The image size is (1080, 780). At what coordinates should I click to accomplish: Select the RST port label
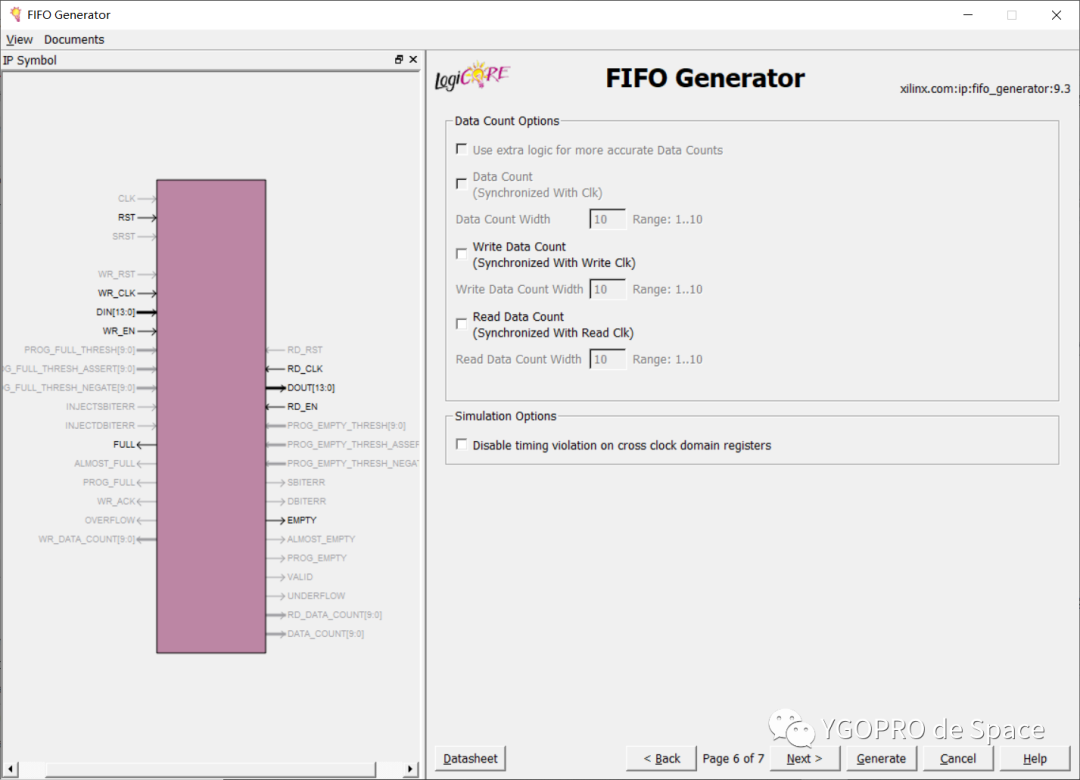127,217
